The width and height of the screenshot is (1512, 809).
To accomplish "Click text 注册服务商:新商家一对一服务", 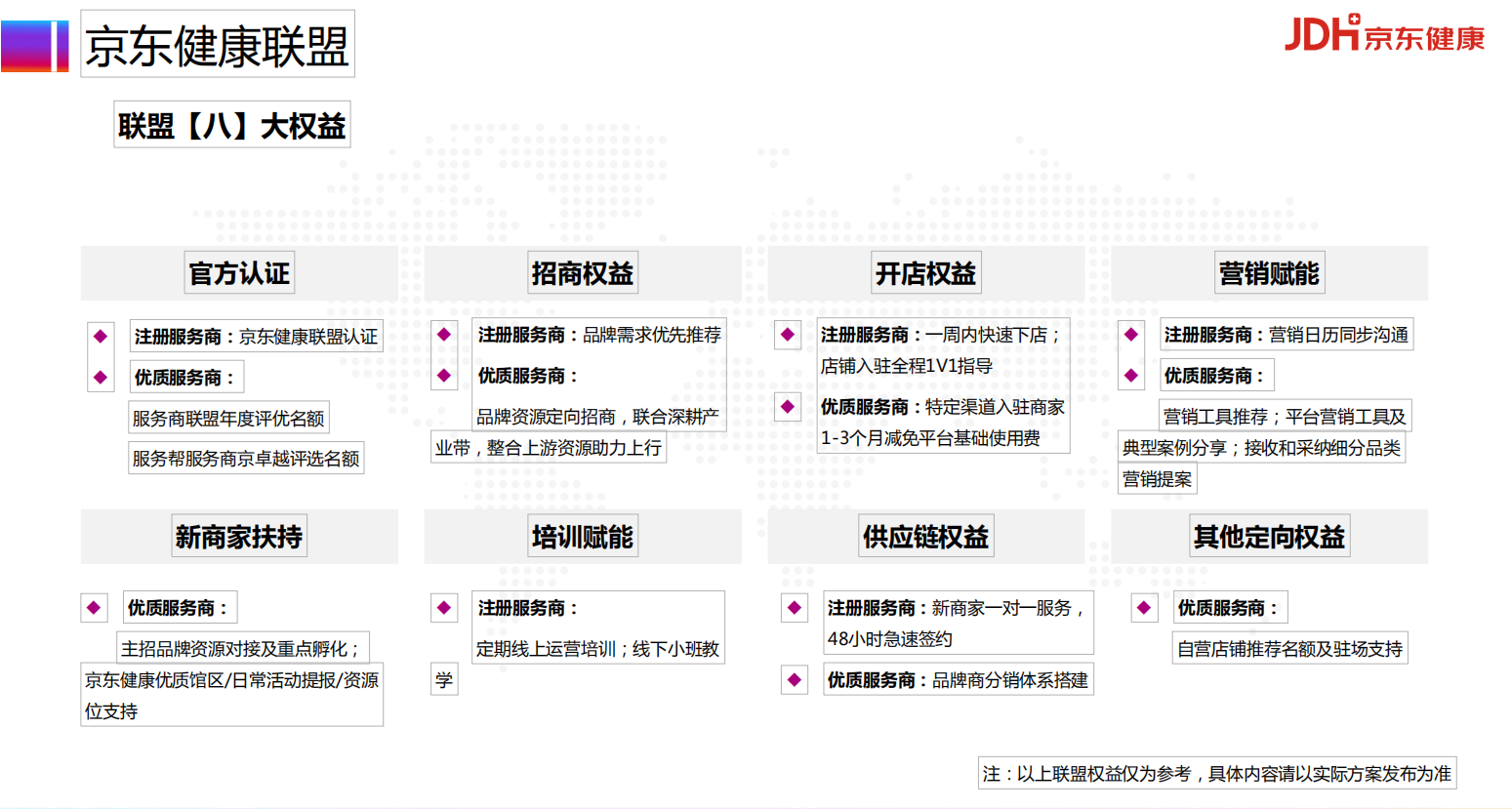I will coord(958,608).
